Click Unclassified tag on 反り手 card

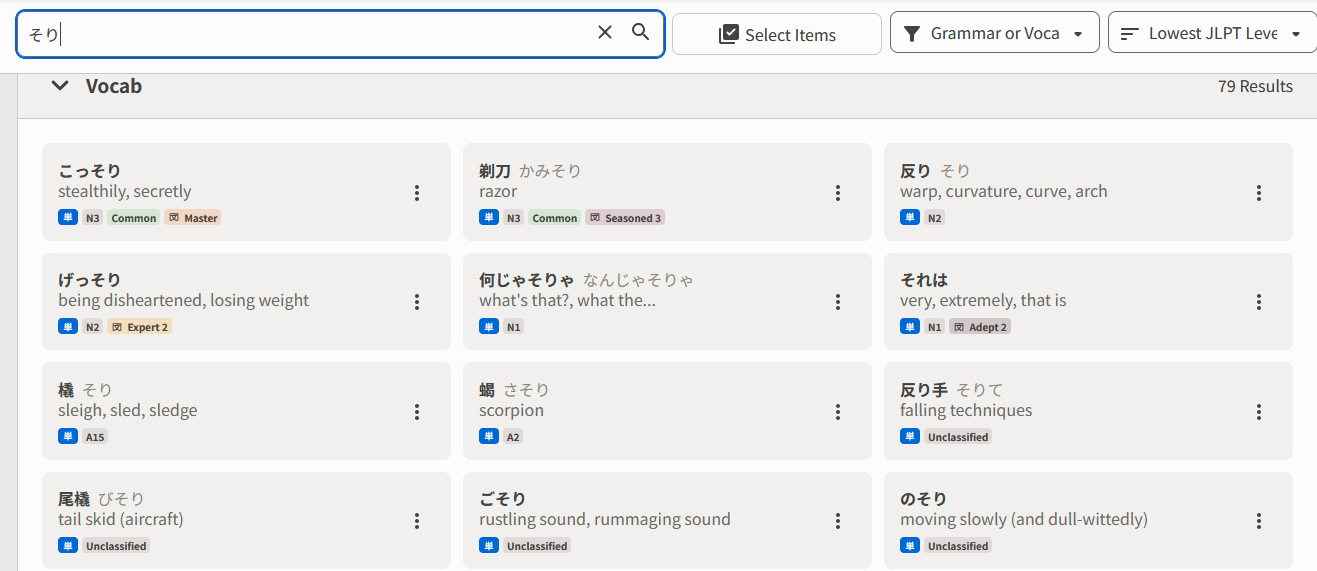pos(958,437)
